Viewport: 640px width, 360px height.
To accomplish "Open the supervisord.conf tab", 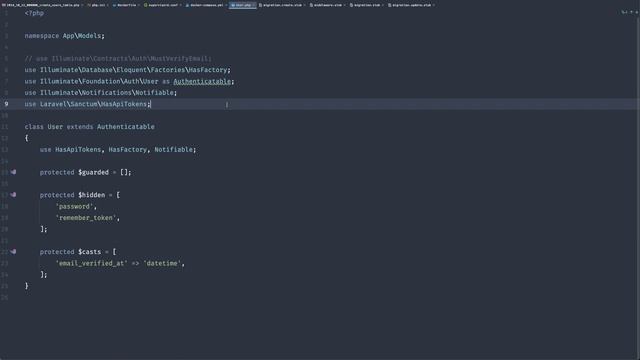I will pos(162,5).
